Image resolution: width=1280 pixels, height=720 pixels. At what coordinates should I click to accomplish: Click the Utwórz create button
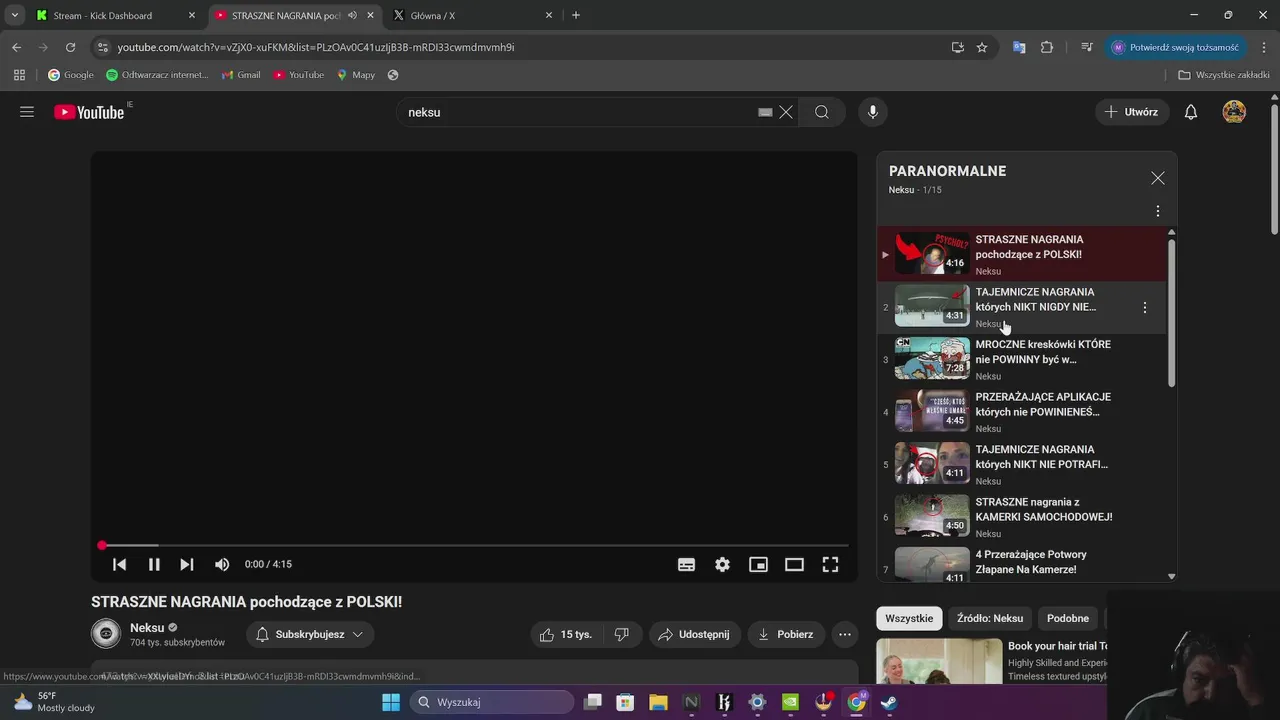(x=1131, y=112)
